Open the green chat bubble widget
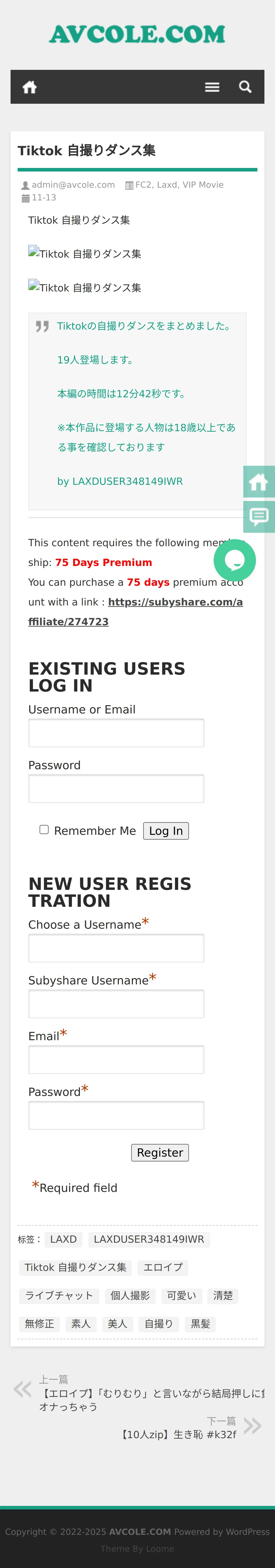This screenshot has height=1568, width=275. click(x=235, y=560)
